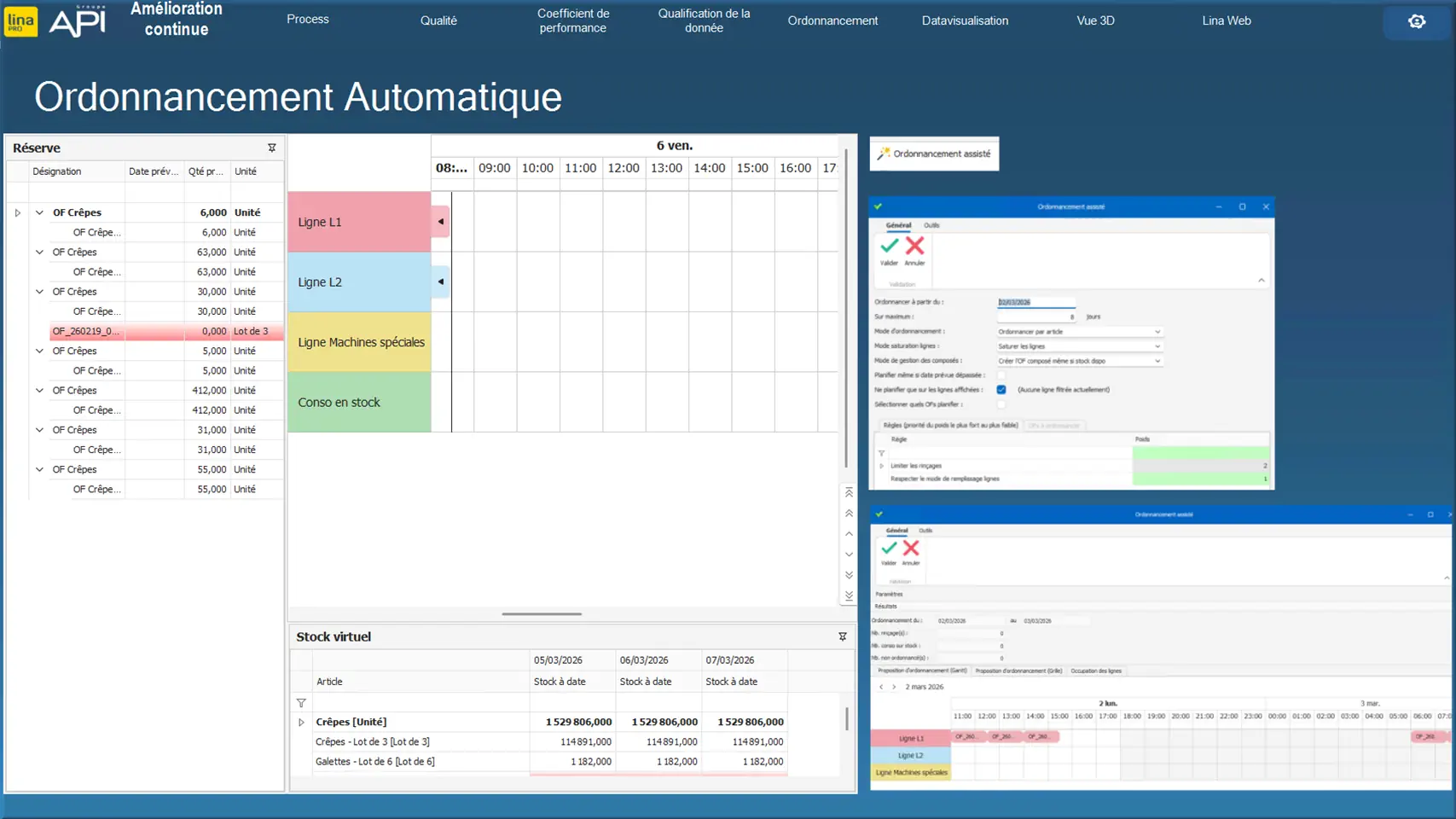Screen dimensions: 1456x819
Task: Click the Ordonnancement assisté button
Action: (x=934, y=154)
